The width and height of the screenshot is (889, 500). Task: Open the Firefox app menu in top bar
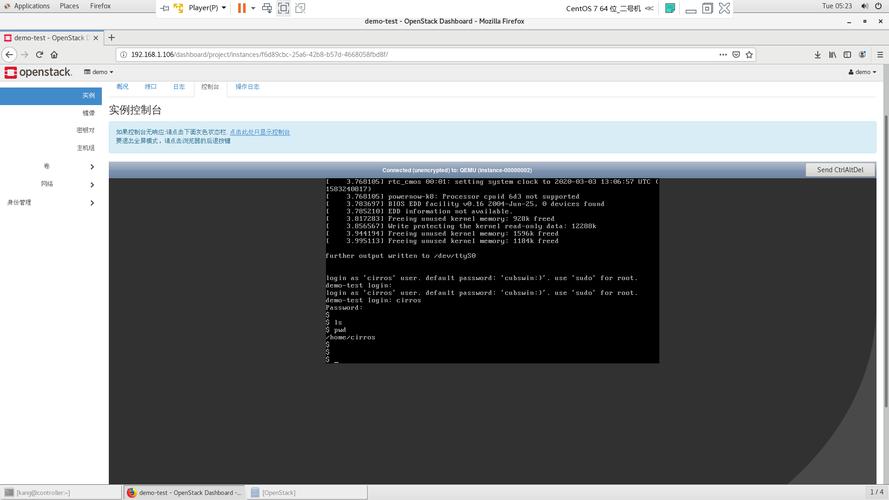click(100, 6)
